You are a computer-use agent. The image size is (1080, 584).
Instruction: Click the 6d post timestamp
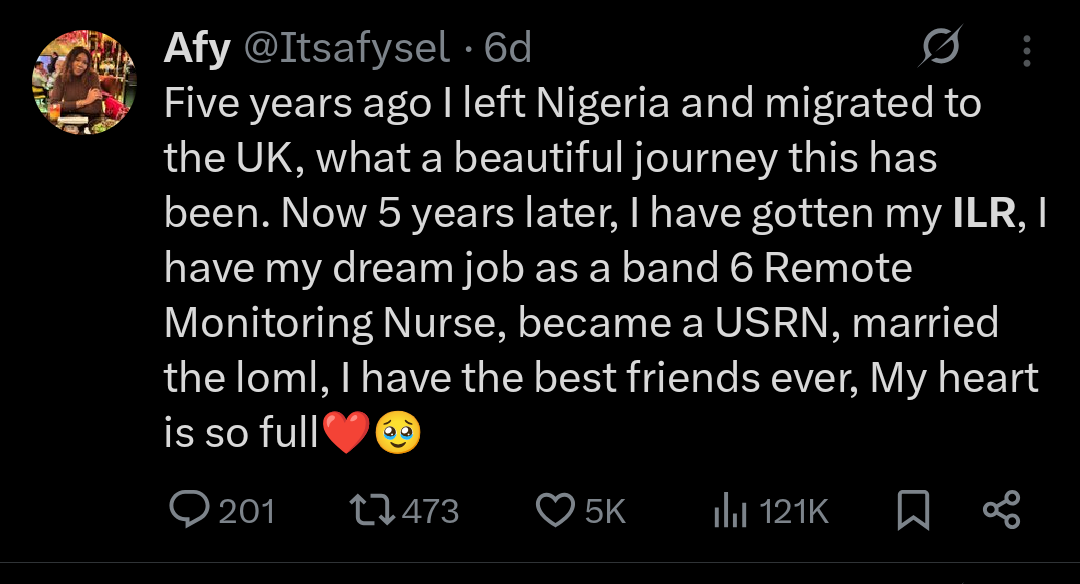pyautogui.click(x=507, y=48)
